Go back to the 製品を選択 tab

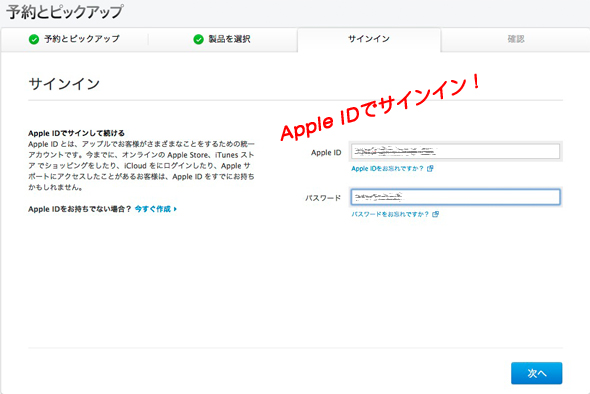(x=222, y=39)
